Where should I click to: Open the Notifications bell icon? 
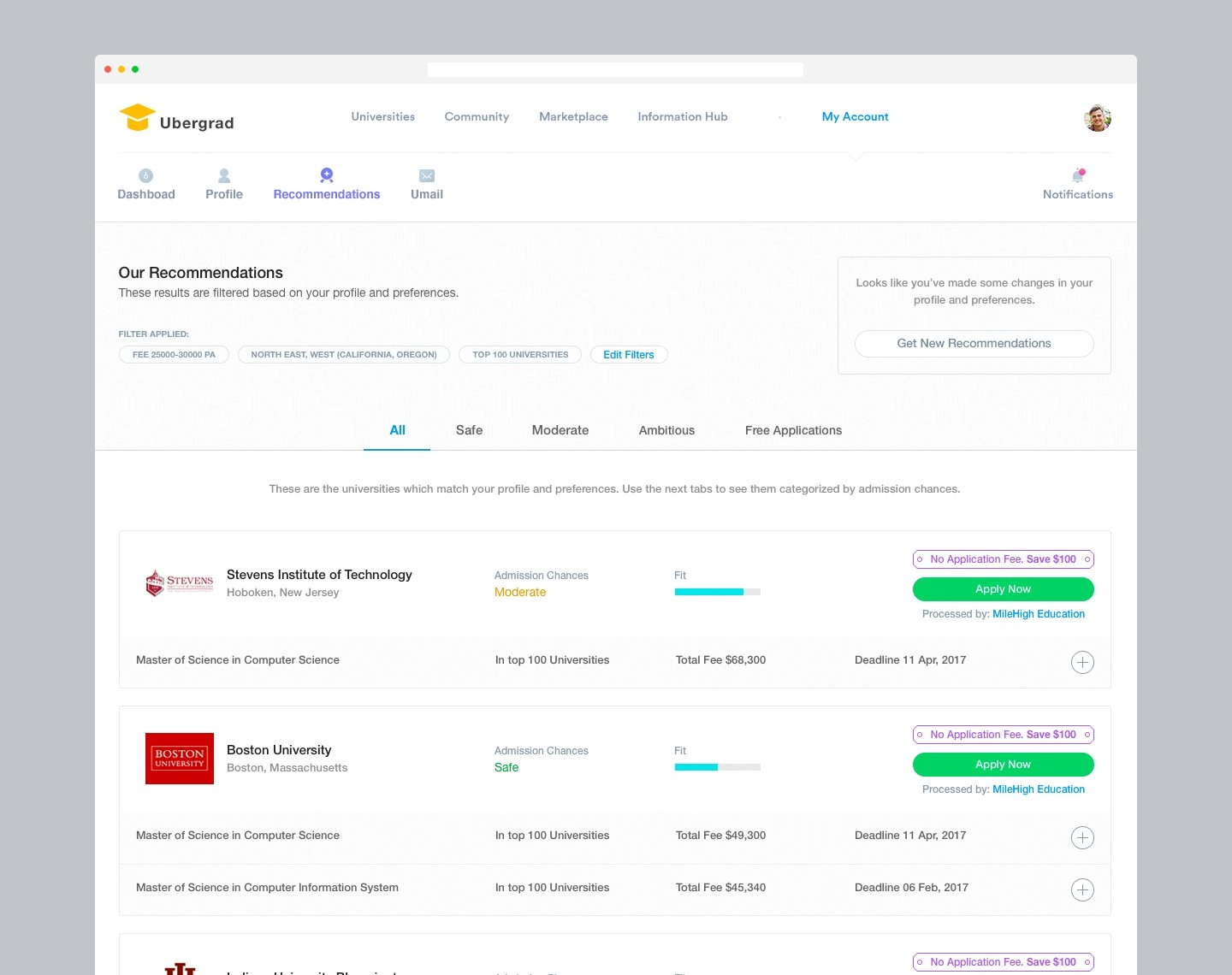pos(1078,175)
